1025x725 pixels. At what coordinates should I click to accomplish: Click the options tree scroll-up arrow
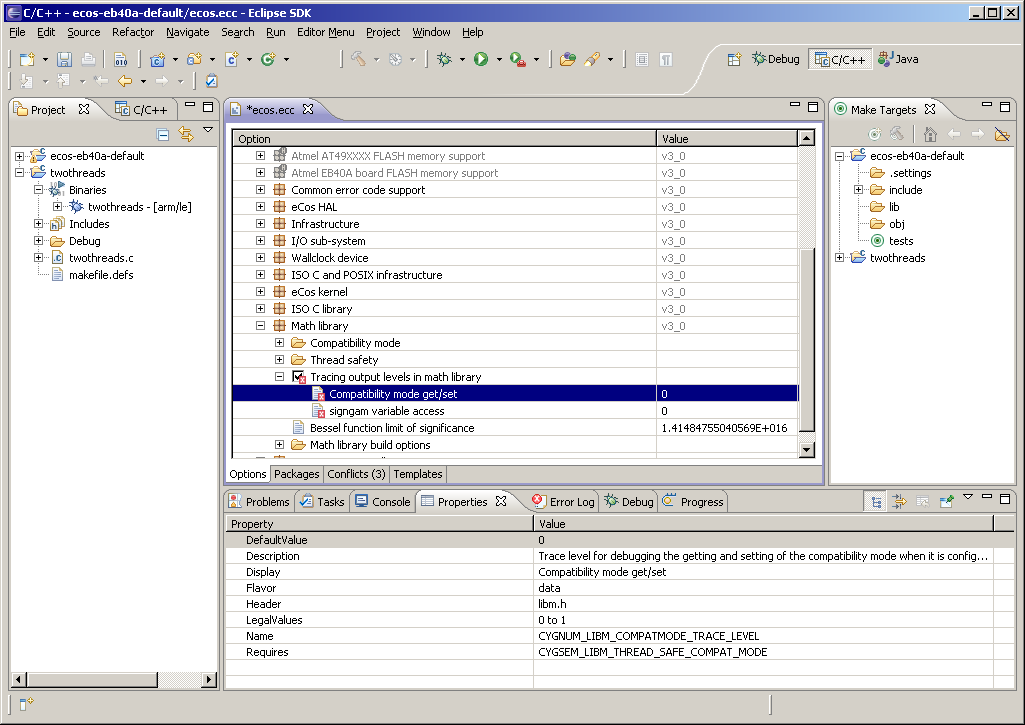(x=807, y=138)
